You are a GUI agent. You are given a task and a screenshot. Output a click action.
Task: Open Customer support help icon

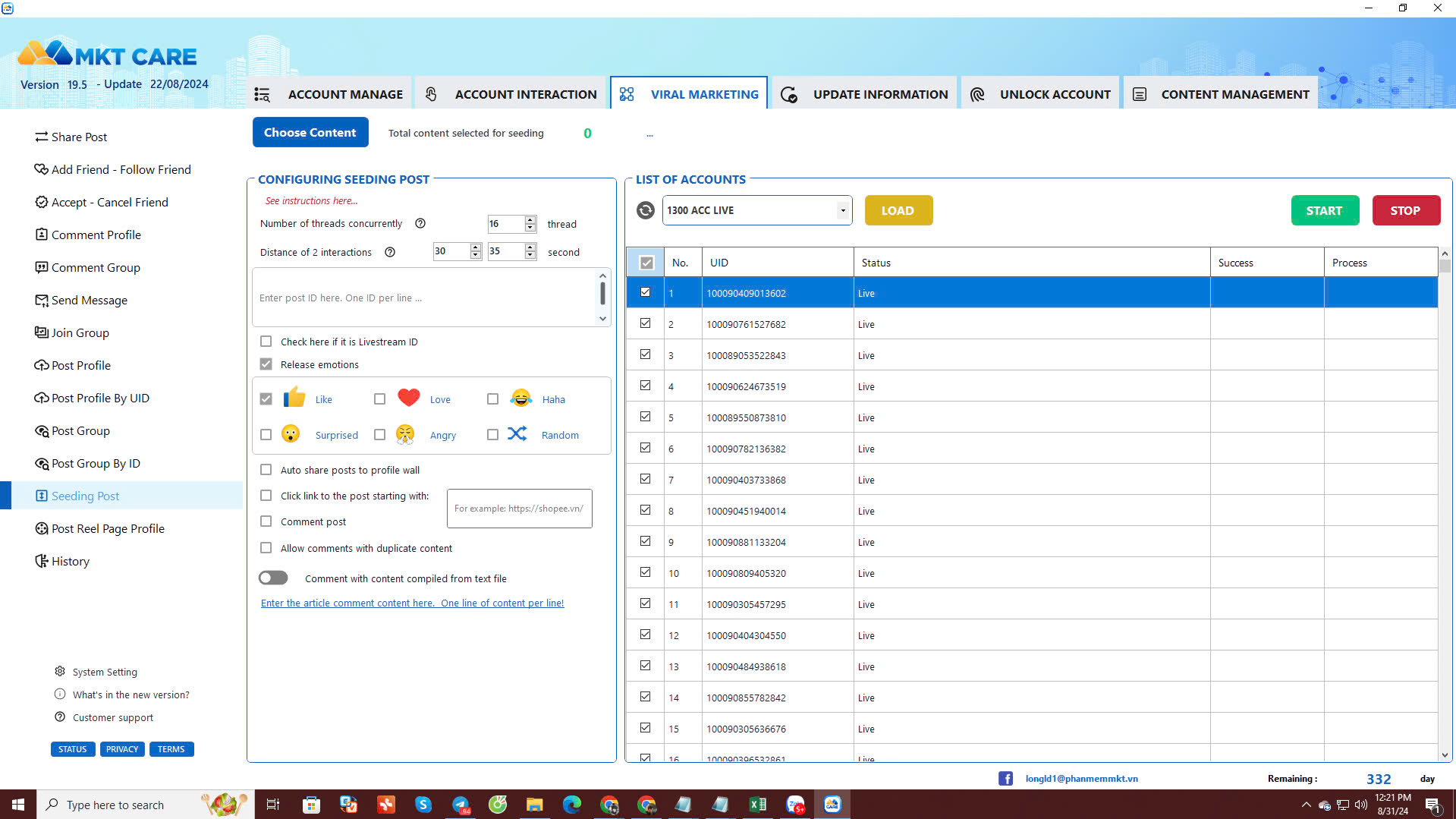[60, 717]
